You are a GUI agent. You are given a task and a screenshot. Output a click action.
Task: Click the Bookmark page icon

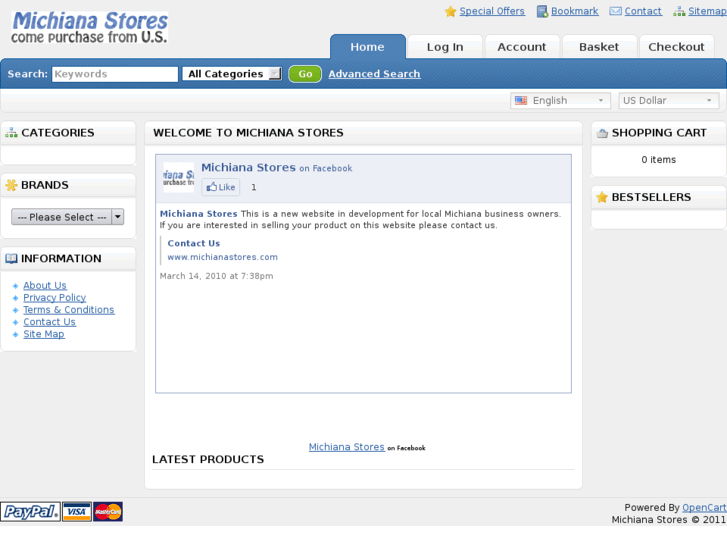pyautogui.click(x=542, y=11)
